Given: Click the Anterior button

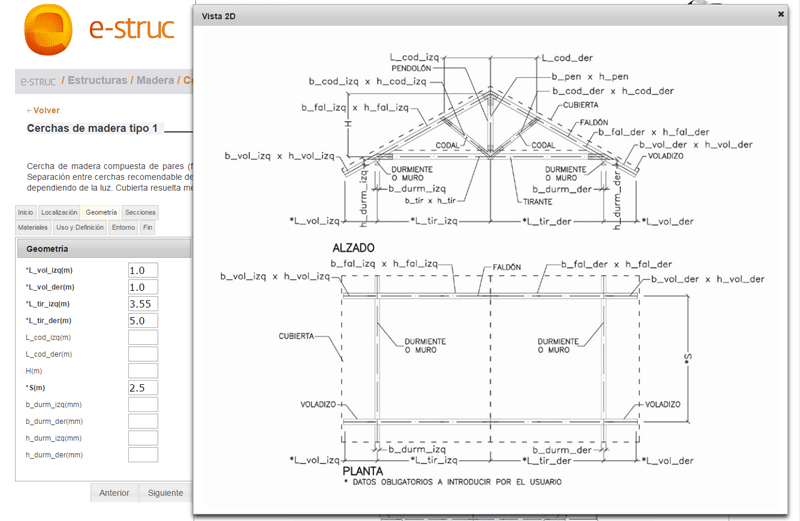Looking at the screenshot, I should (x=114, y=493).
